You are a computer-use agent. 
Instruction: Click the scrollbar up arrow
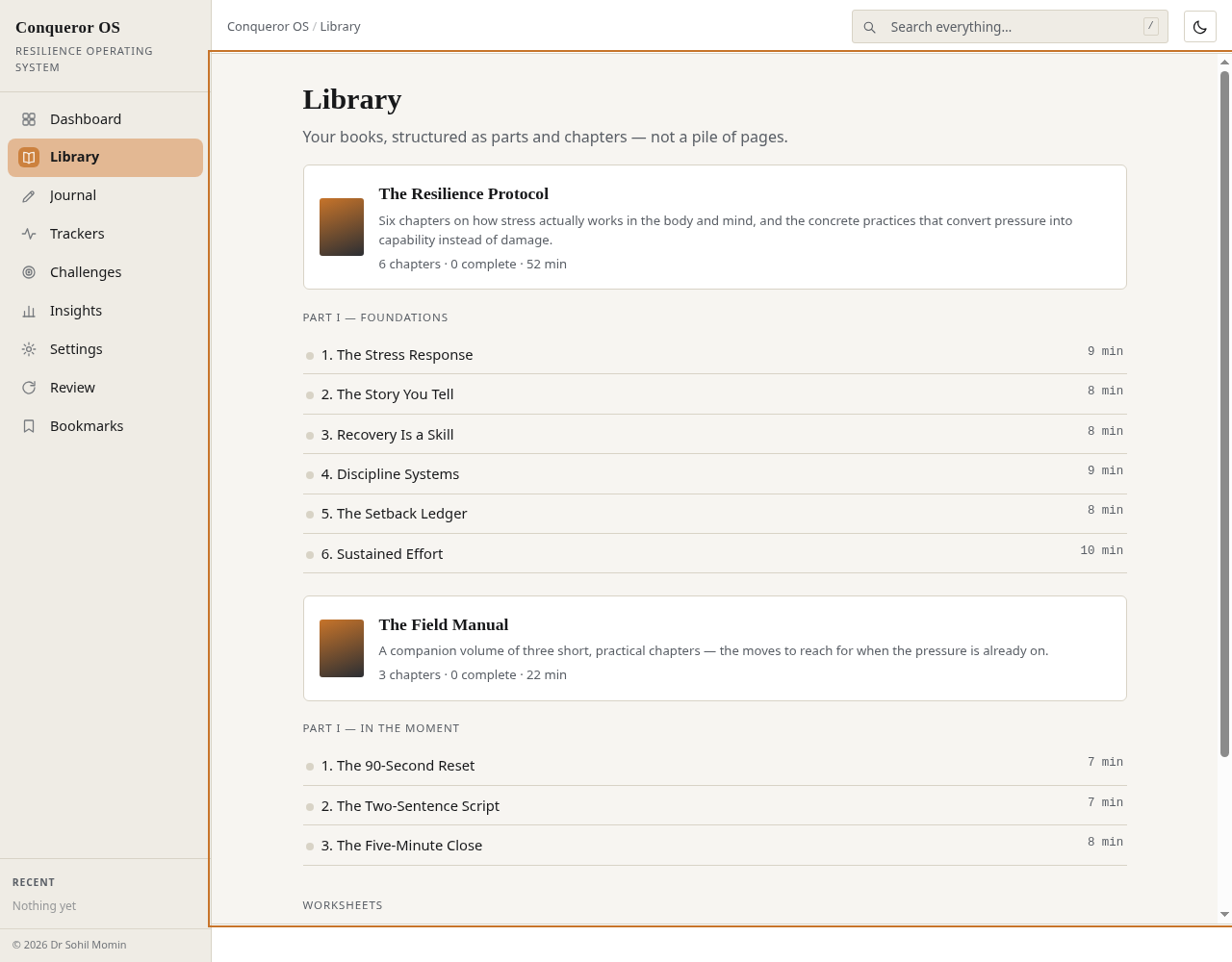pos(1224,63)
